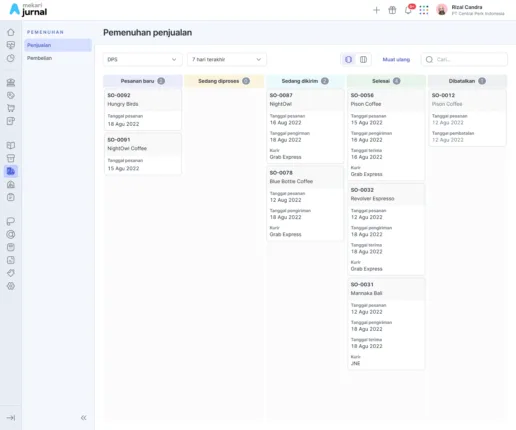The width and height of the screenshot is (516, 430).
Task: Click the notification bell icon
Action: [408, 10]
